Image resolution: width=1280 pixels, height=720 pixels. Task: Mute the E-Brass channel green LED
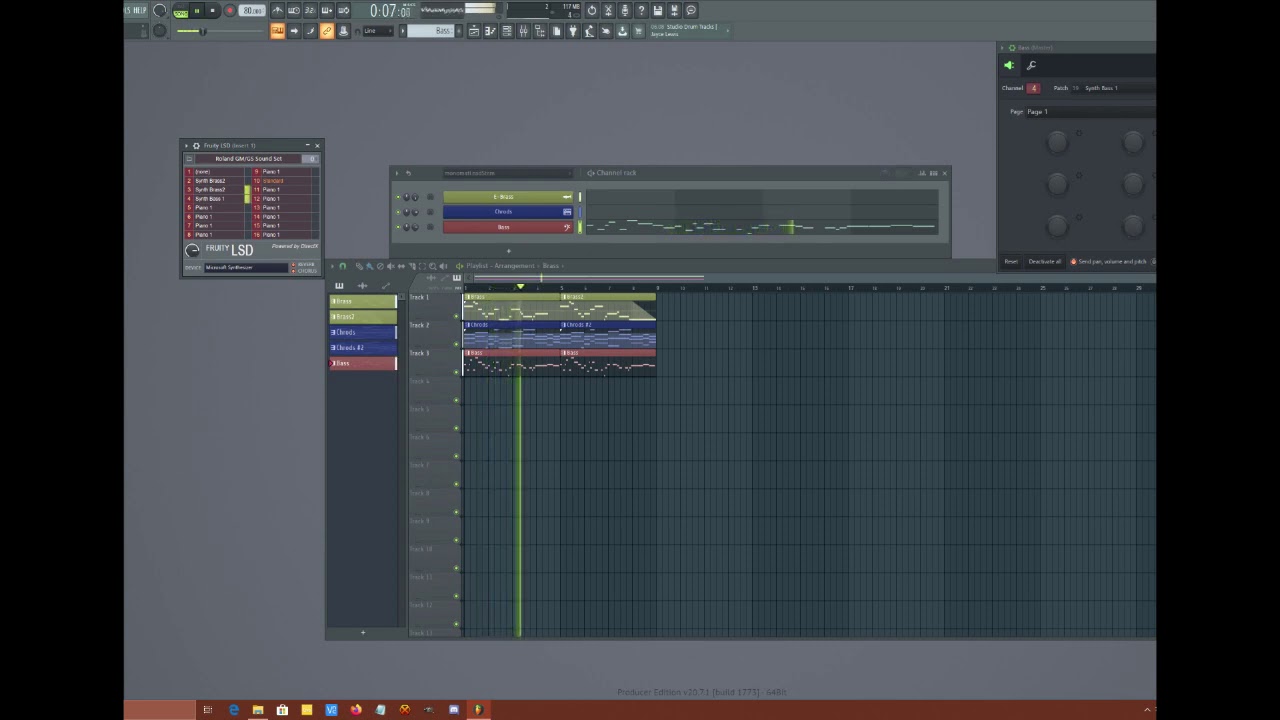[x=398, y=197]
